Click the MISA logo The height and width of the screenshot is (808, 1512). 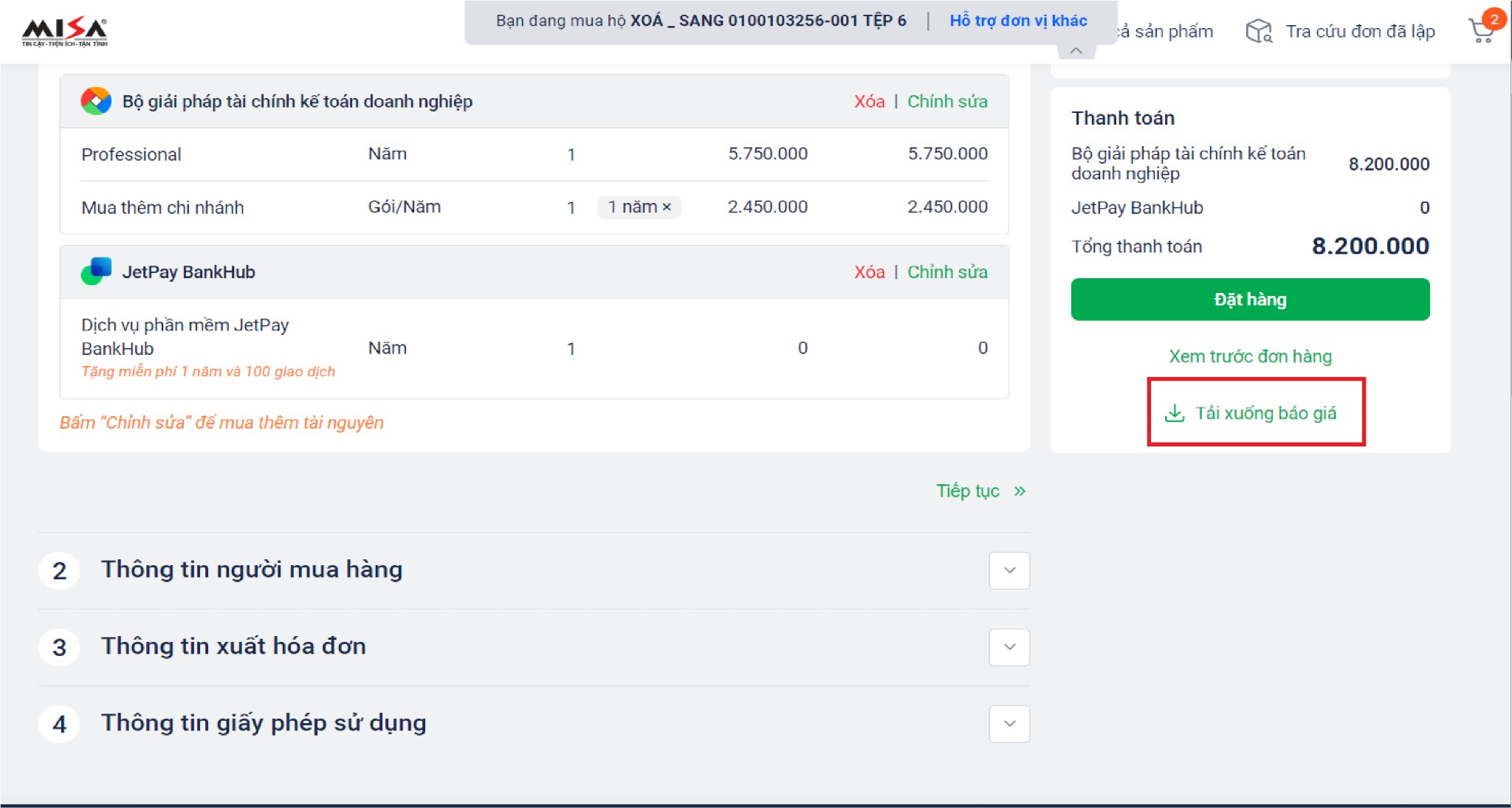[x=64, y=32]
